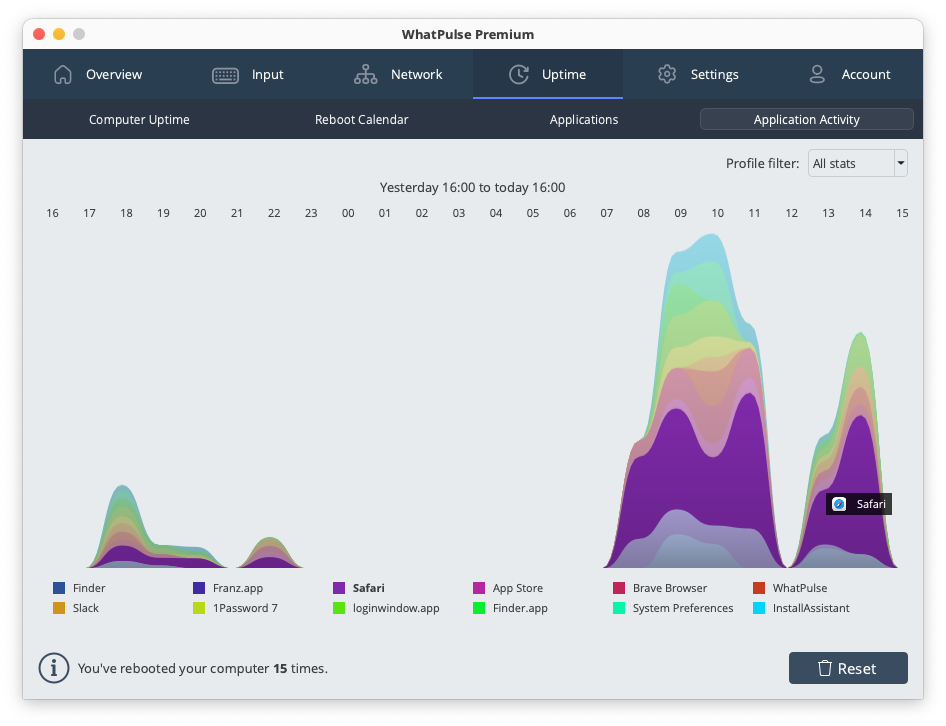Image resolution: width=946 pixels, height=726 pixels.
Task: Open the Computer Uptime view
Action: tap(139, 119)
